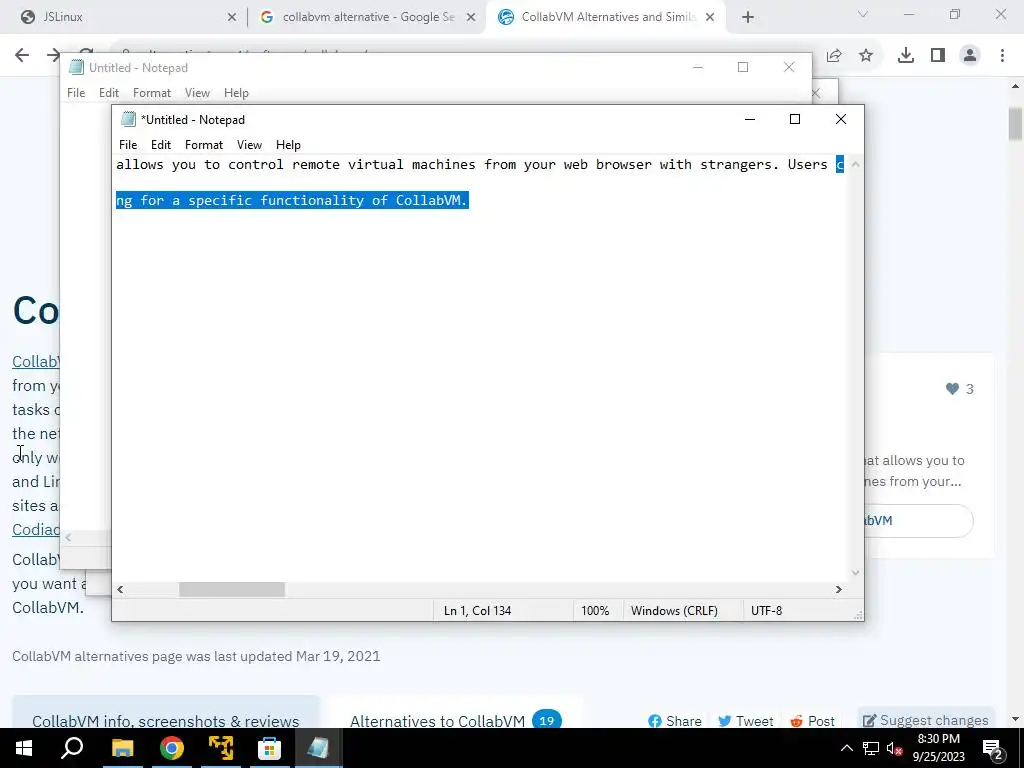1024x768 pixels.
Task: Click the background Notepad title bar icon
Action: [76, 67]
